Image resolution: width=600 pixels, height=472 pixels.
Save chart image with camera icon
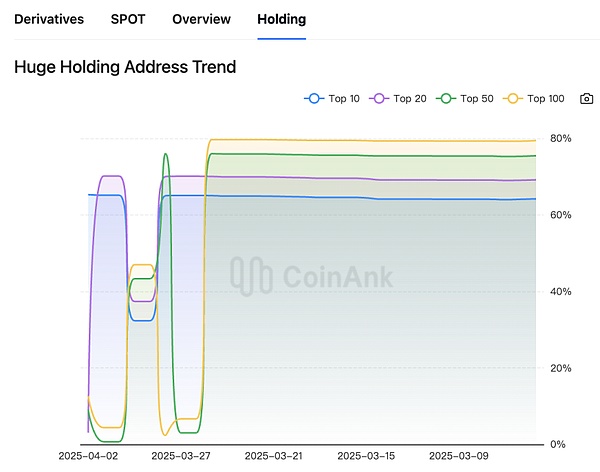[x=587, y=99]
